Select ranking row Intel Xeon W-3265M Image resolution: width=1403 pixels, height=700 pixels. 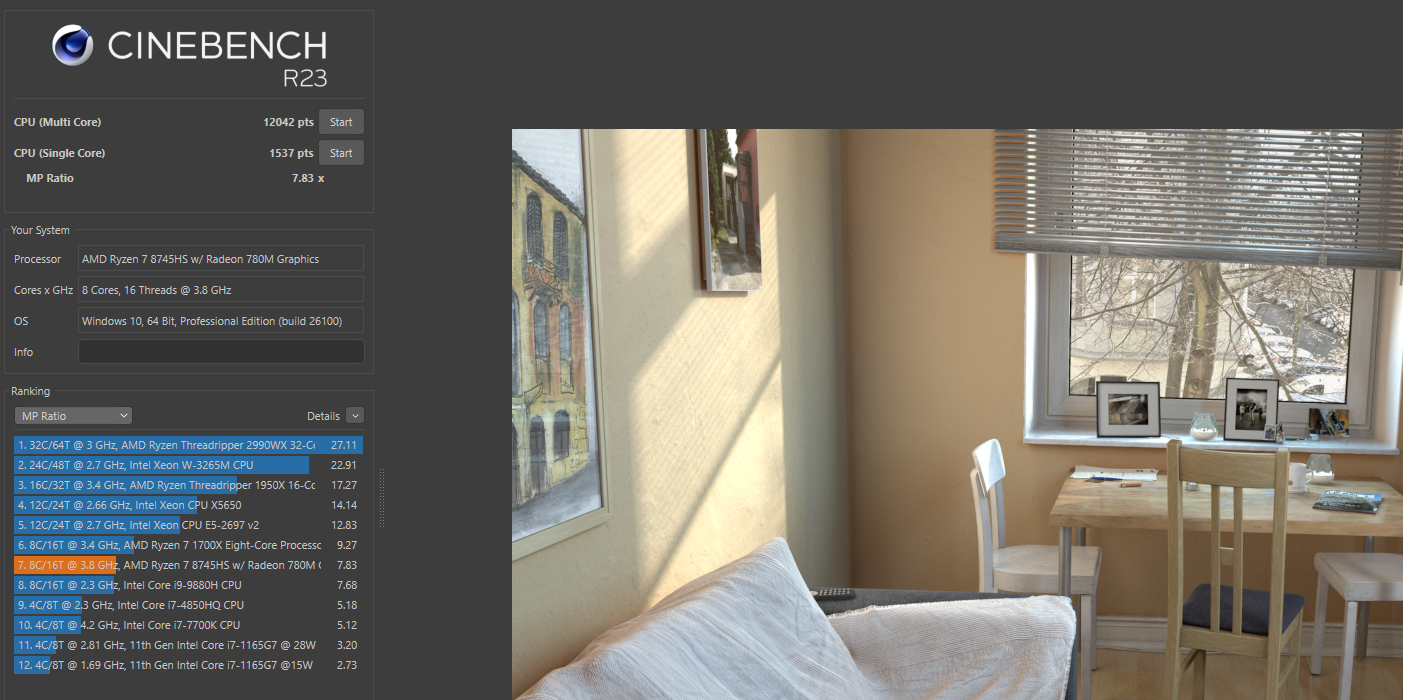coord(188,465)
